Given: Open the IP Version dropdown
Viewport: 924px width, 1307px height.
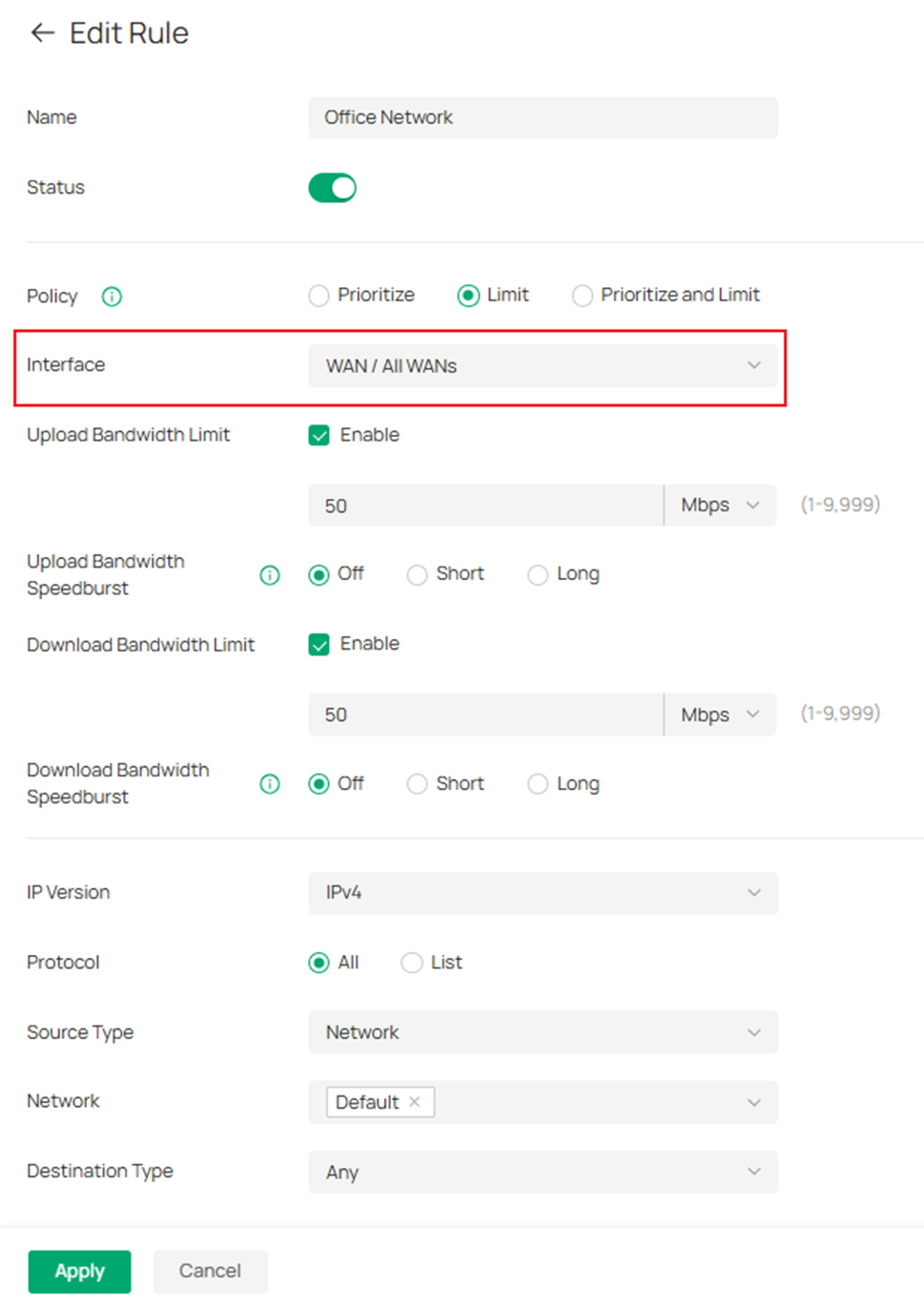Looking at the screenshot, I should tap(543, 893).
